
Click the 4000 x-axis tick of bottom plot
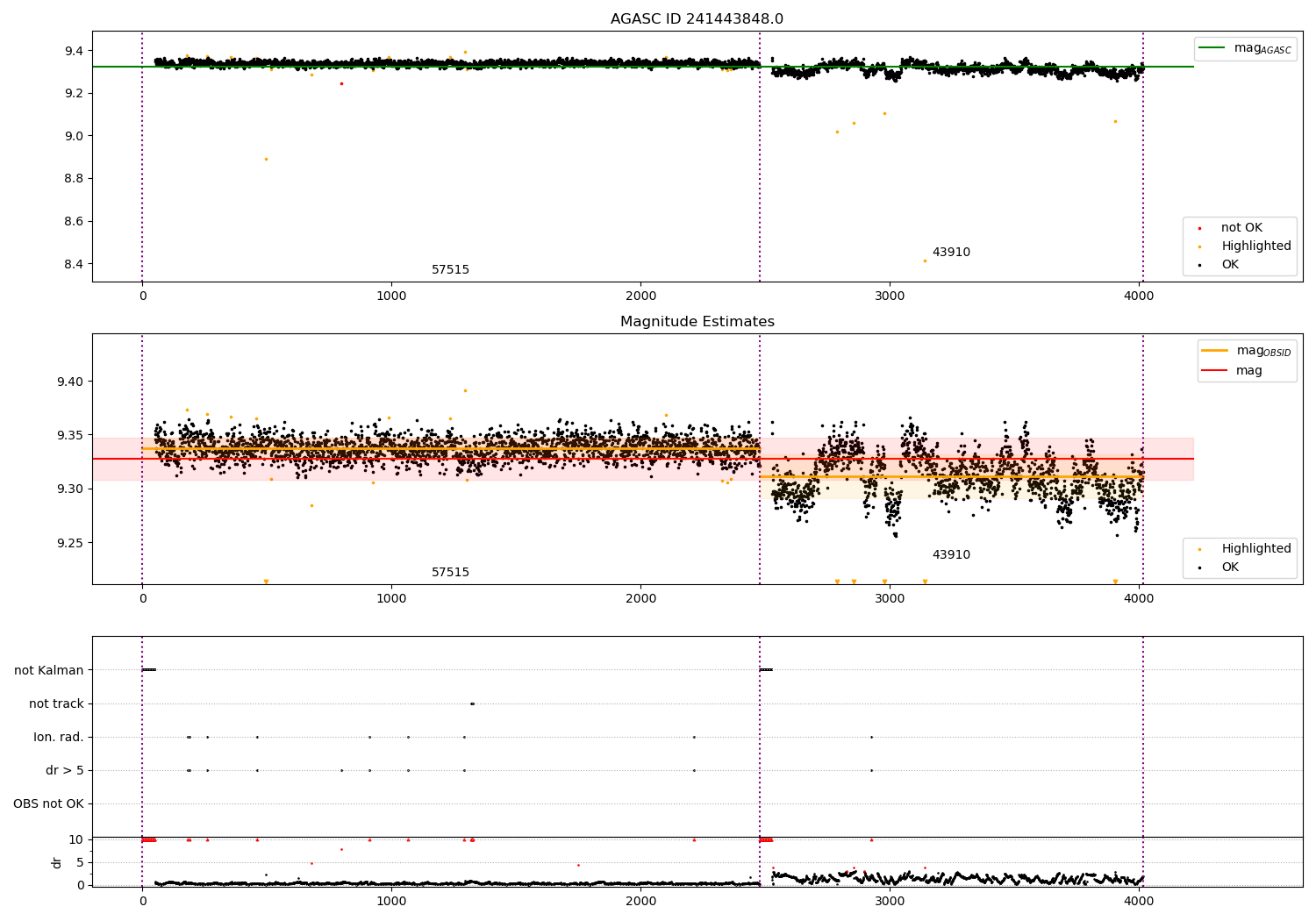[x=1139, y=901]
